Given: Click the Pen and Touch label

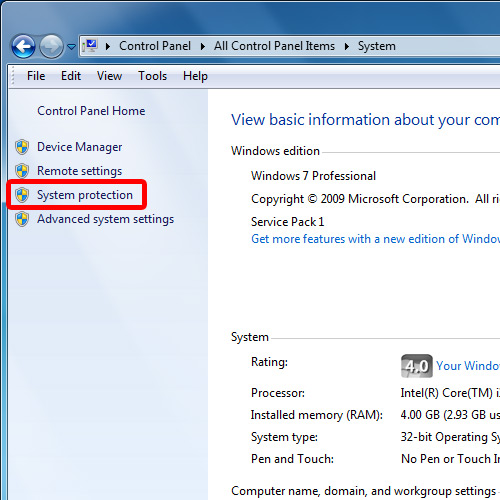Looking at the screenshot, I should 292,459.
